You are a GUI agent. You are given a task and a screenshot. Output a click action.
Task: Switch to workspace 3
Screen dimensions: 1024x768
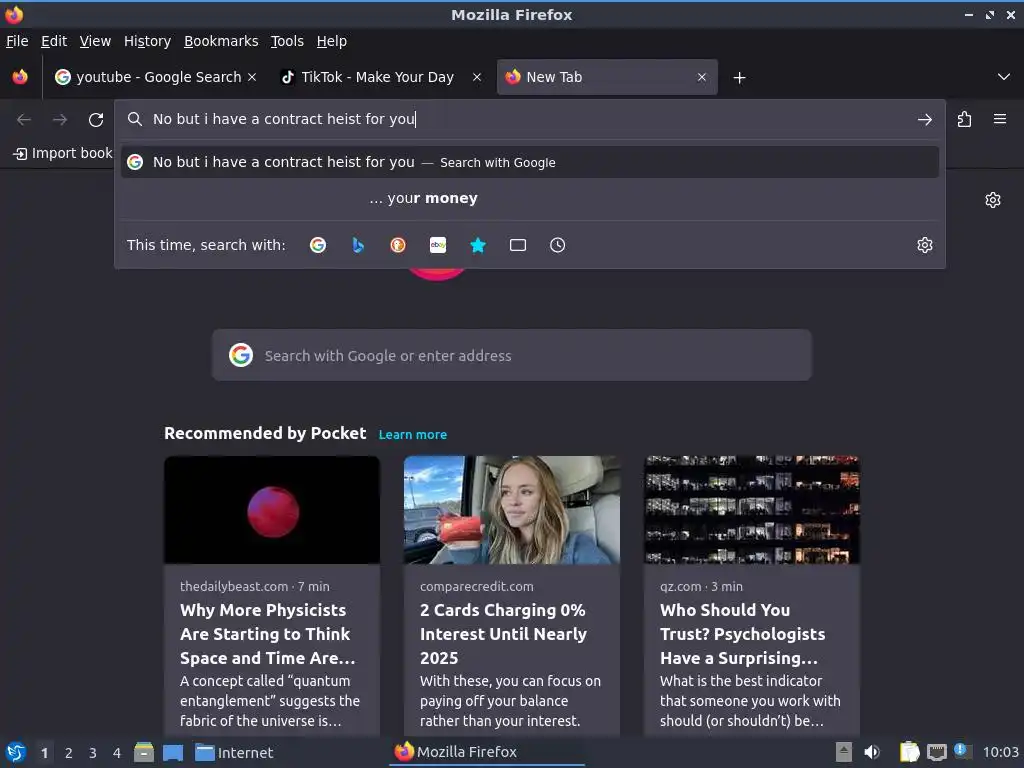coord(93,753)
